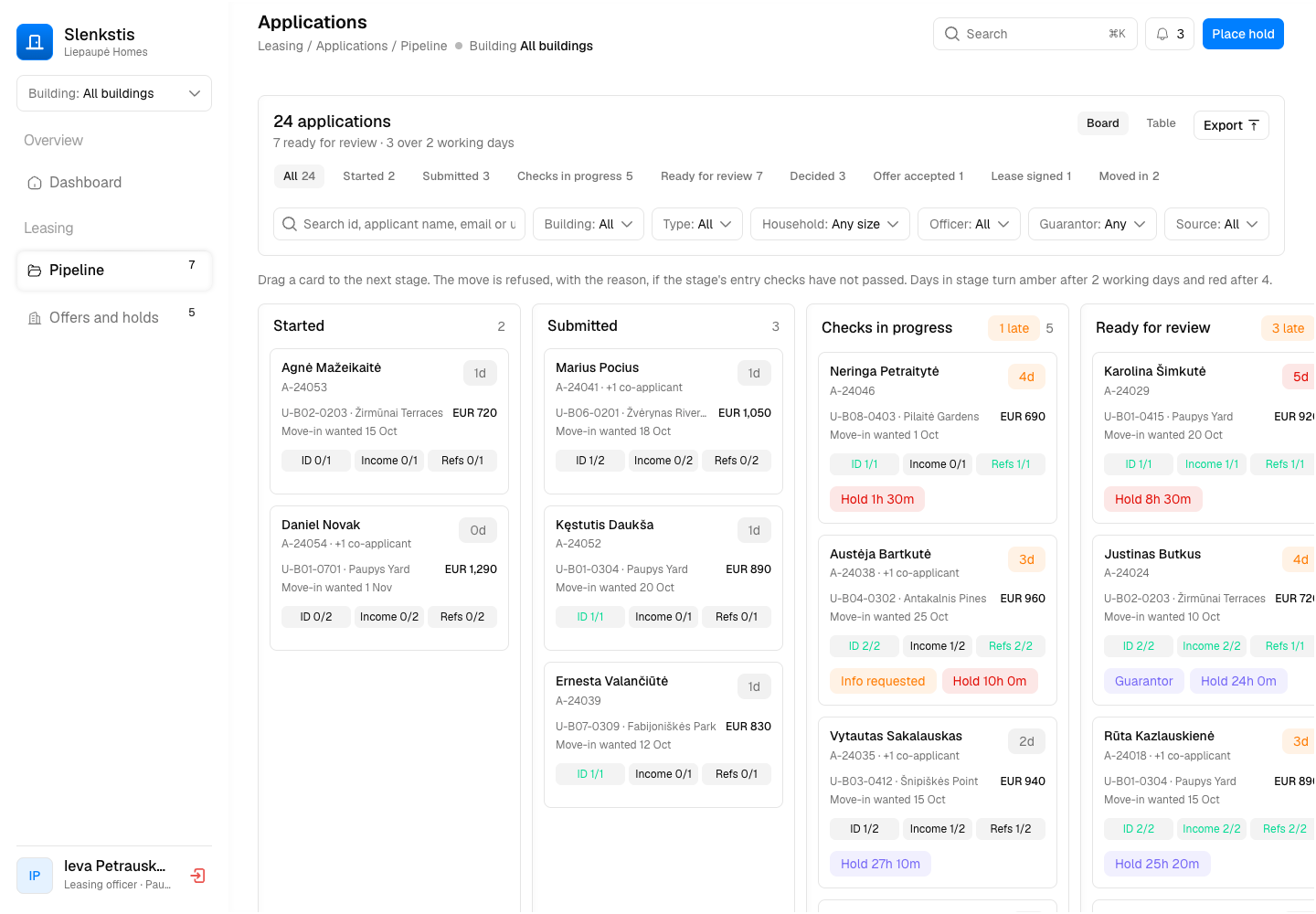This screenshot has width=1316, height=914.
Task: Click magnifier icon in applicant search field
Action: click(290, 224)
